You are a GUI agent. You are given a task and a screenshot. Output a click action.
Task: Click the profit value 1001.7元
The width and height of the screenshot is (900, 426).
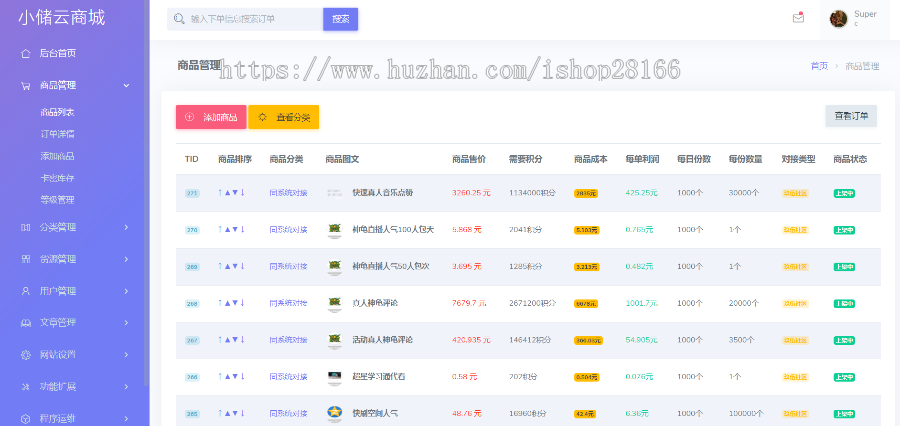click(642, 303)
